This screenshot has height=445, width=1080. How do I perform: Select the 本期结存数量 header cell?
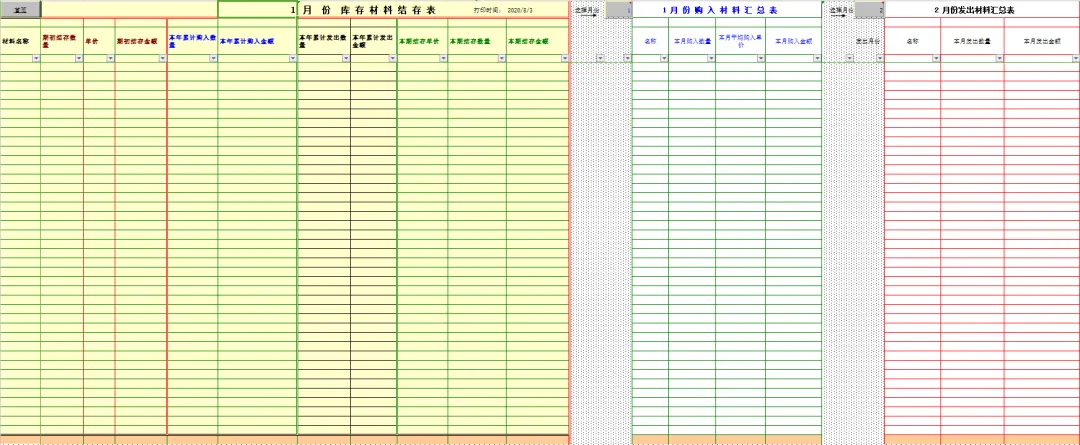(x=477, y=41)
